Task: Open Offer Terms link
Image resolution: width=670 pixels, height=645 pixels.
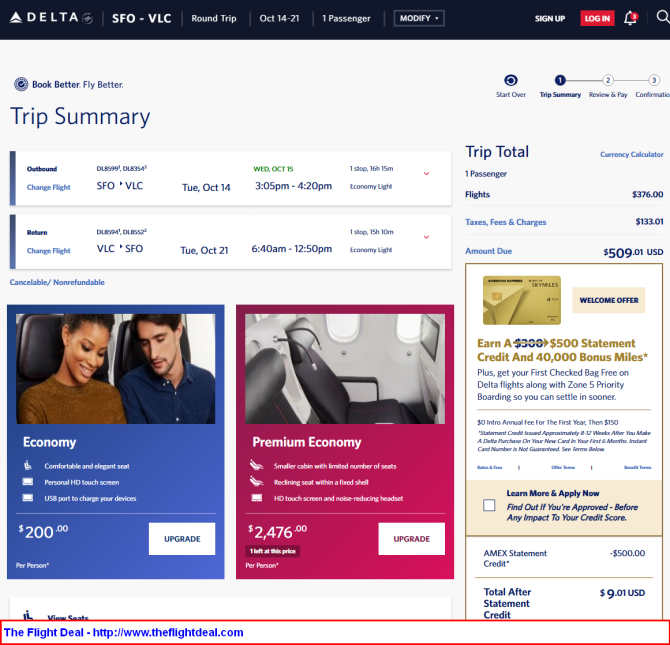Action: (x=563, y=467)
